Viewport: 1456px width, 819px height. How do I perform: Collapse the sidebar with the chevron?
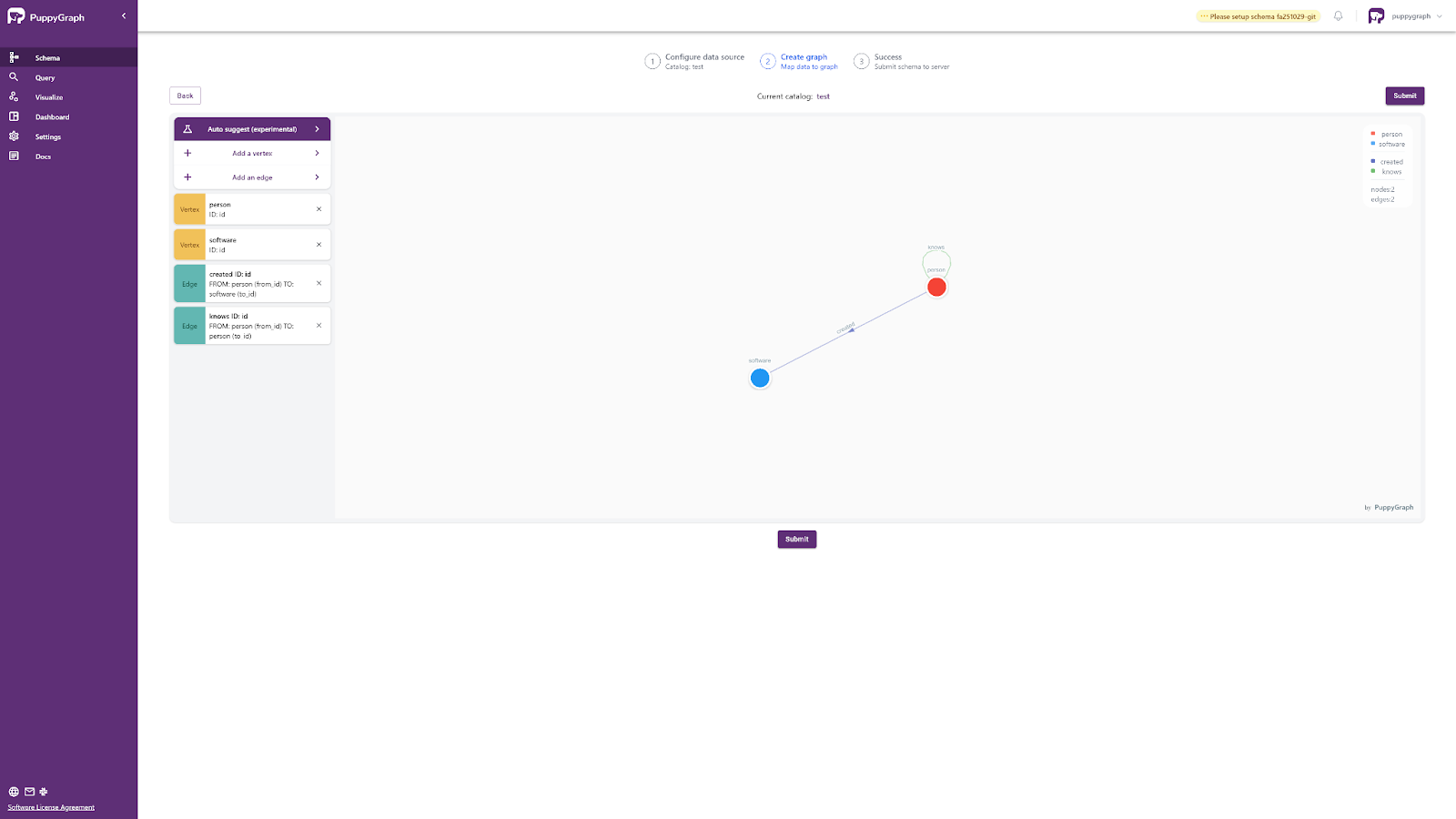click(124, 16)
